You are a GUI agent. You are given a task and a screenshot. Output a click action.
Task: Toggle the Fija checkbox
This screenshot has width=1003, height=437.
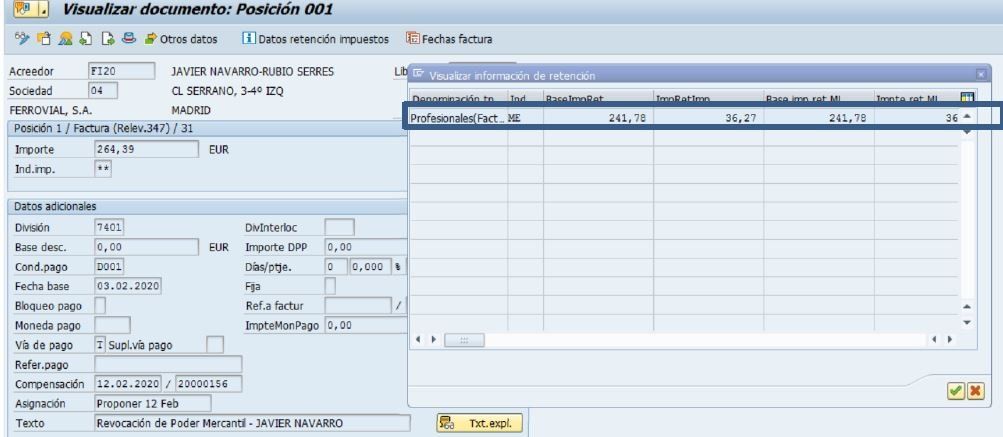330,286
